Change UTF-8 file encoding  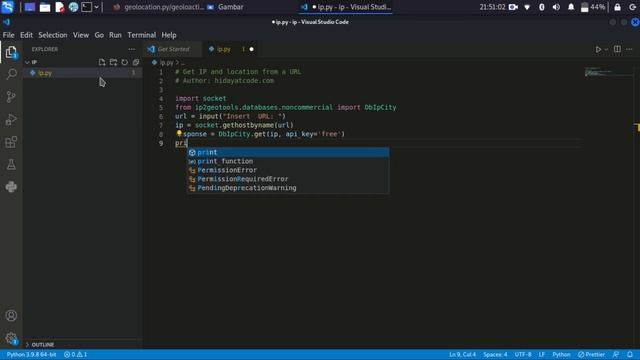pos(523,354)
